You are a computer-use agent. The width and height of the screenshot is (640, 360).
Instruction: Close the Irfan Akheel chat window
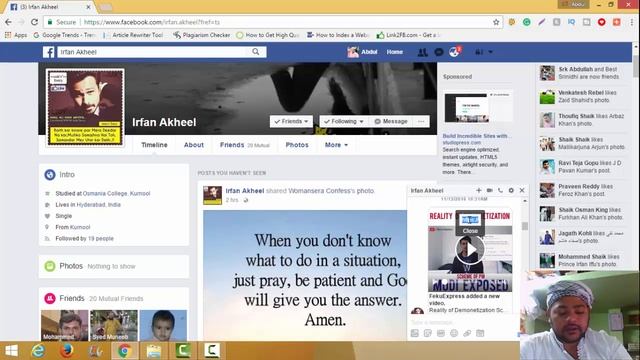522,190
